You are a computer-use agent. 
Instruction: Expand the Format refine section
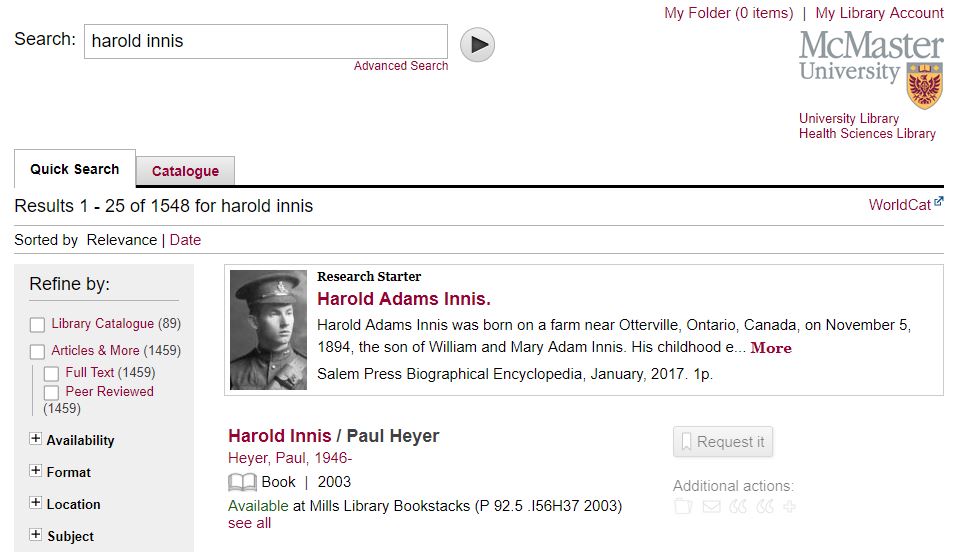[x=36, y=471]
